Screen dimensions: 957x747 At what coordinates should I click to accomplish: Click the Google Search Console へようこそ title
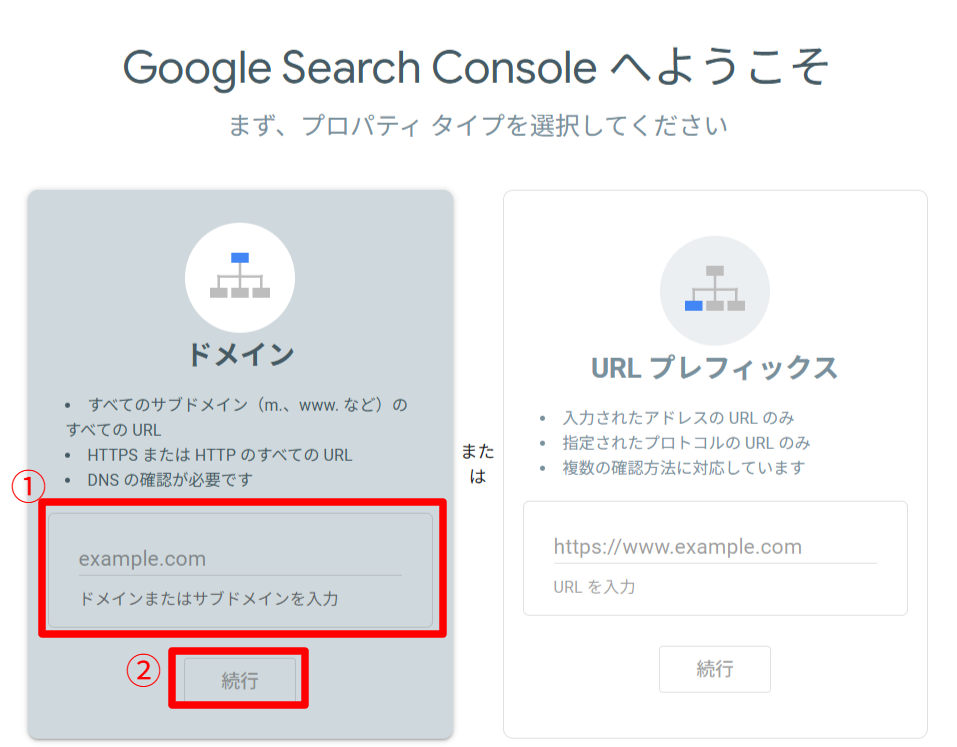point(476,68)
